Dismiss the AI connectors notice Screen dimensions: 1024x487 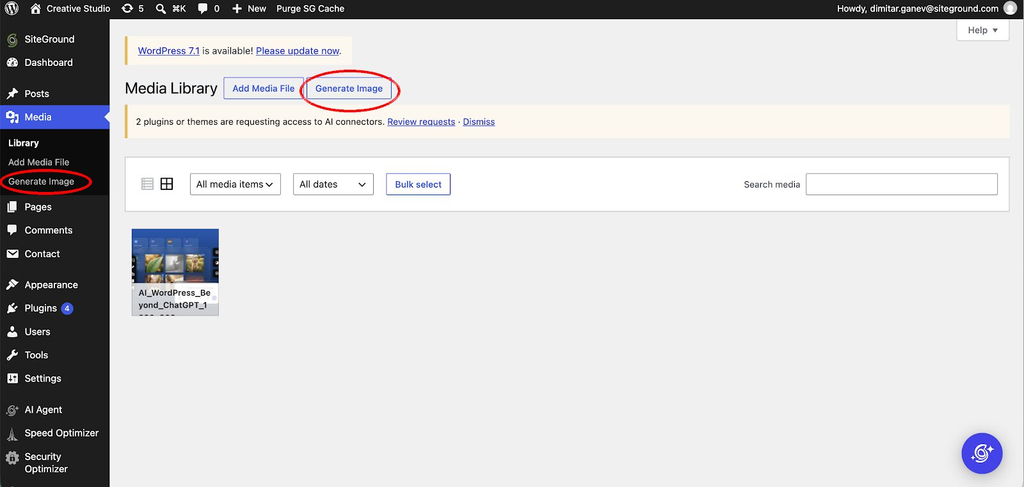(x=479, y=121)
